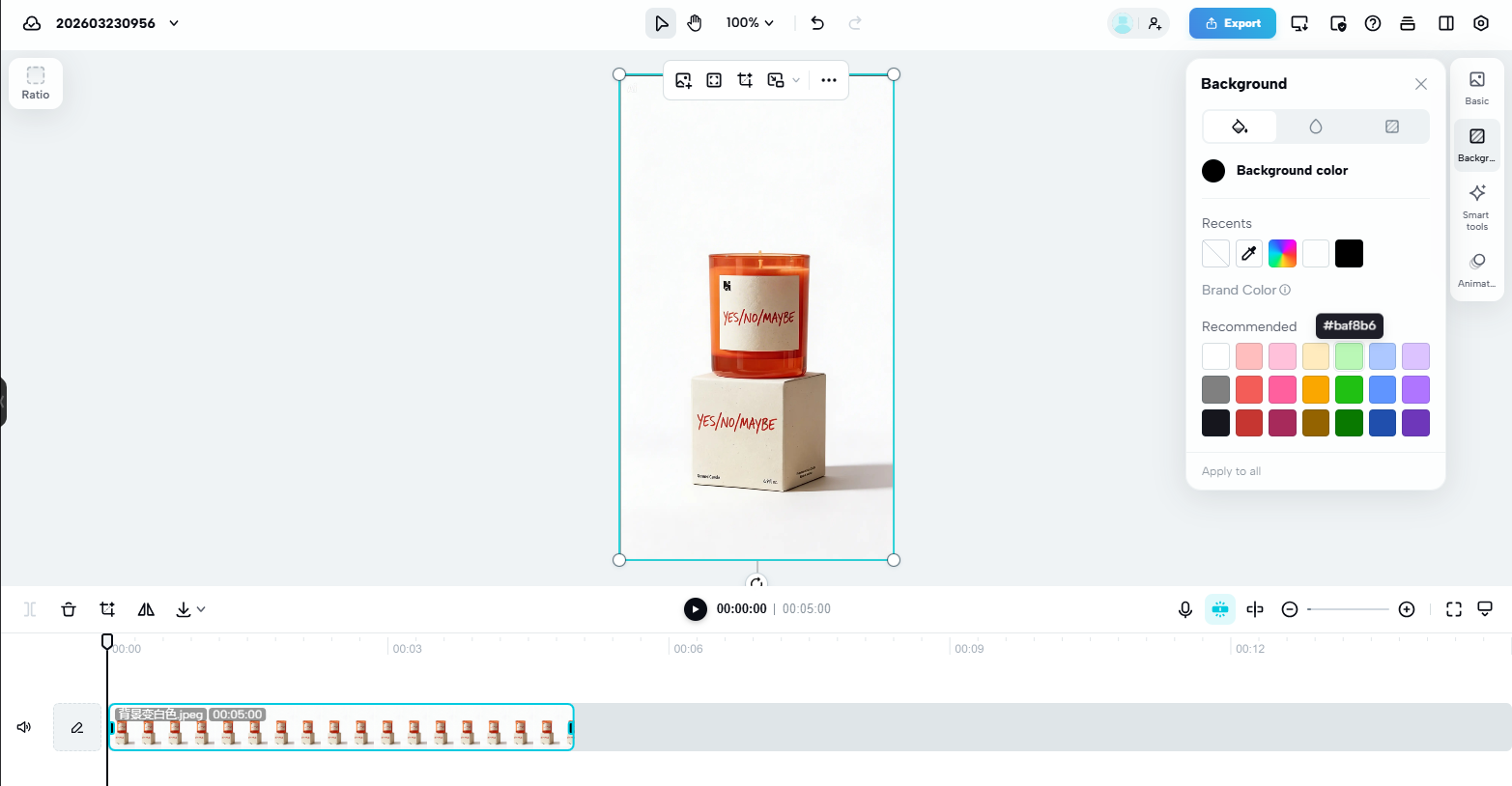Select the 背景变白色.jpeg clip on timeline
The height and width of the screenshot is (786, 1512).
pos(341,727)
